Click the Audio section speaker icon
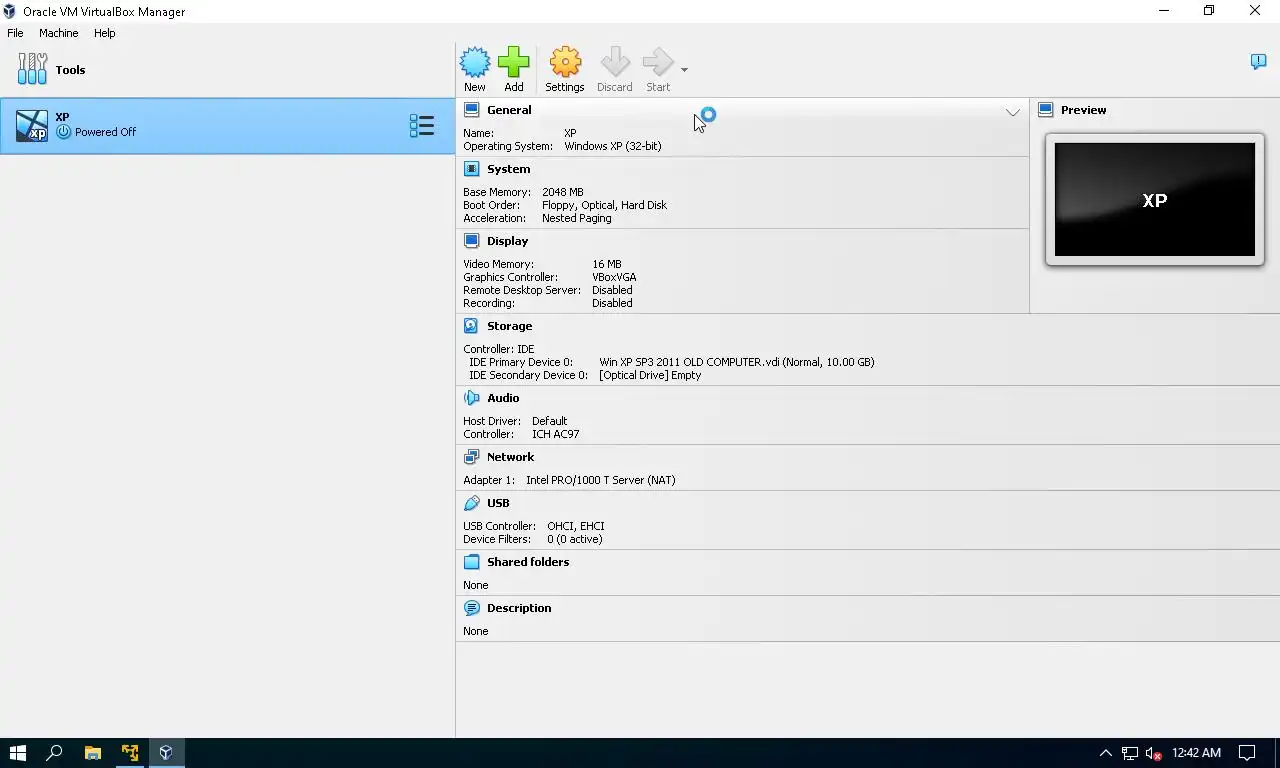This screenshot has height=768, width=1280. click(471, 398)
